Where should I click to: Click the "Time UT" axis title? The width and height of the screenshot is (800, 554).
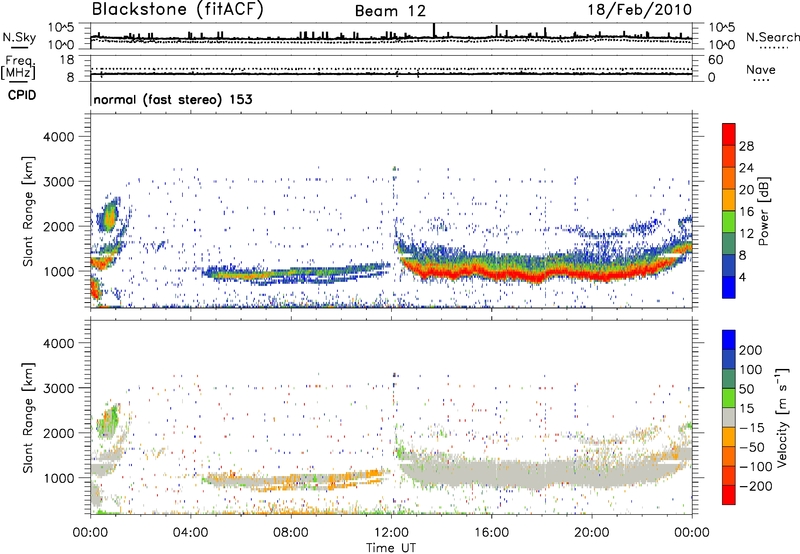pos(391,548)
